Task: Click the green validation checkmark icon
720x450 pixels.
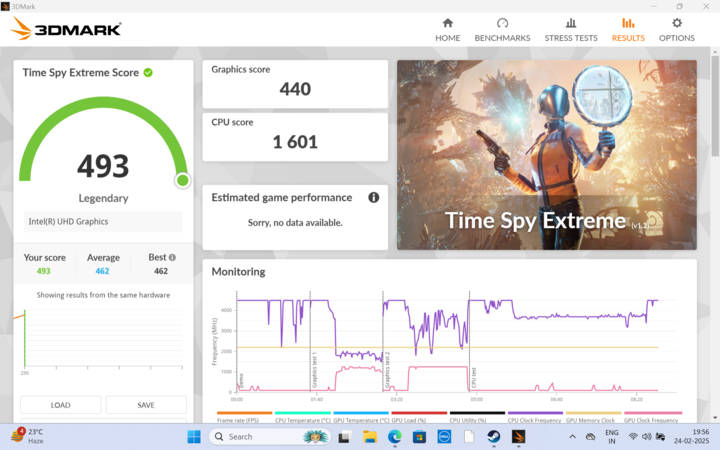Action: point(148,73)
